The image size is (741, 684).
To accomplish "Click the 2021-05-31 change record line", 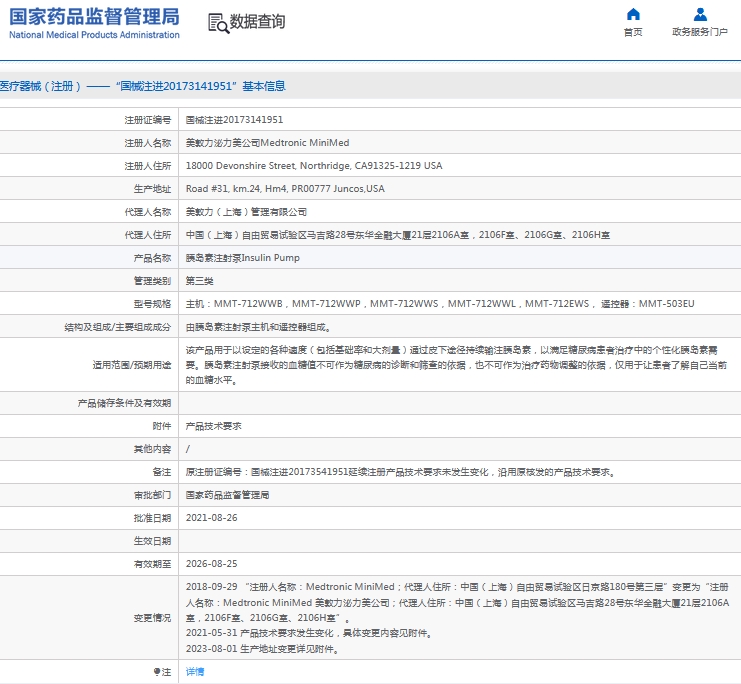I will (310, 633).
